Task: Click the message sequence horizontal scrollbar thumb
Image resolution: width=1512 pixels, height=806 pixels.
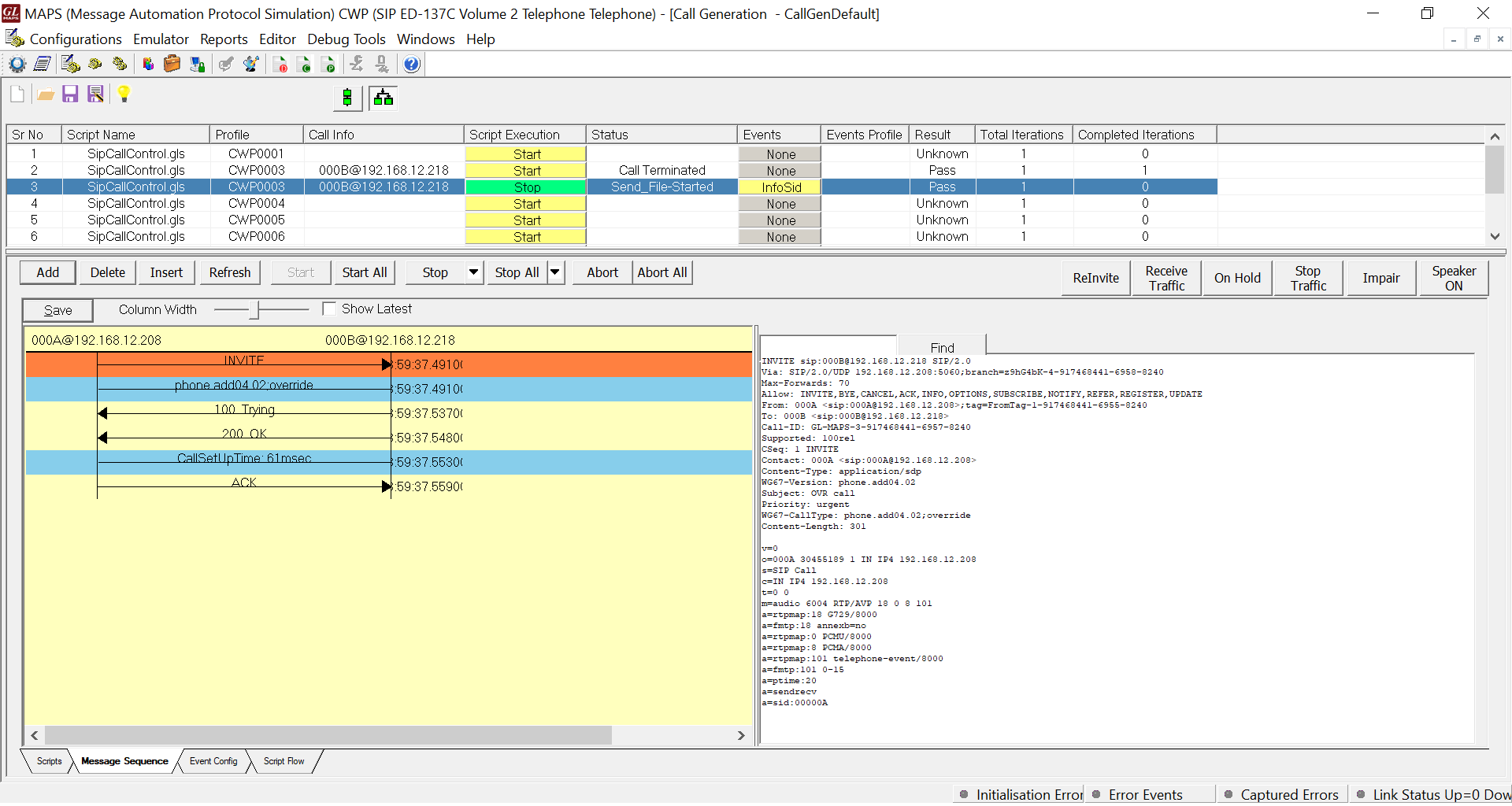Action: pyautogui.click(x=328, y=735)
